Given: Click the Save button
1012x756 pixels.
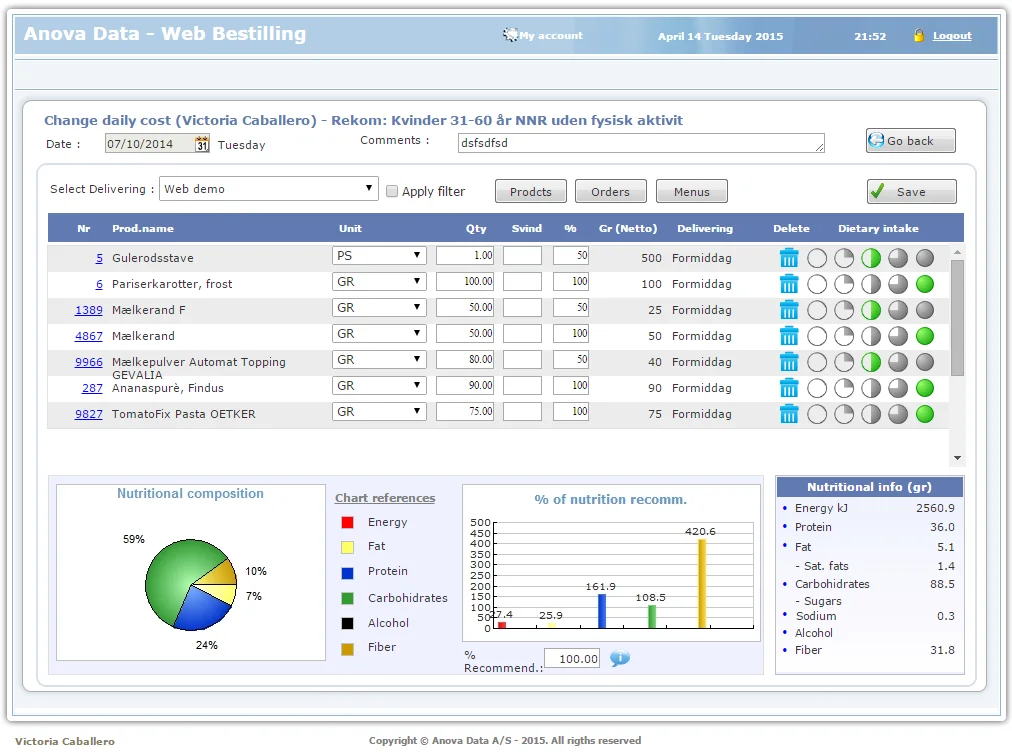Looking at the screenshot, I should 911,192.
